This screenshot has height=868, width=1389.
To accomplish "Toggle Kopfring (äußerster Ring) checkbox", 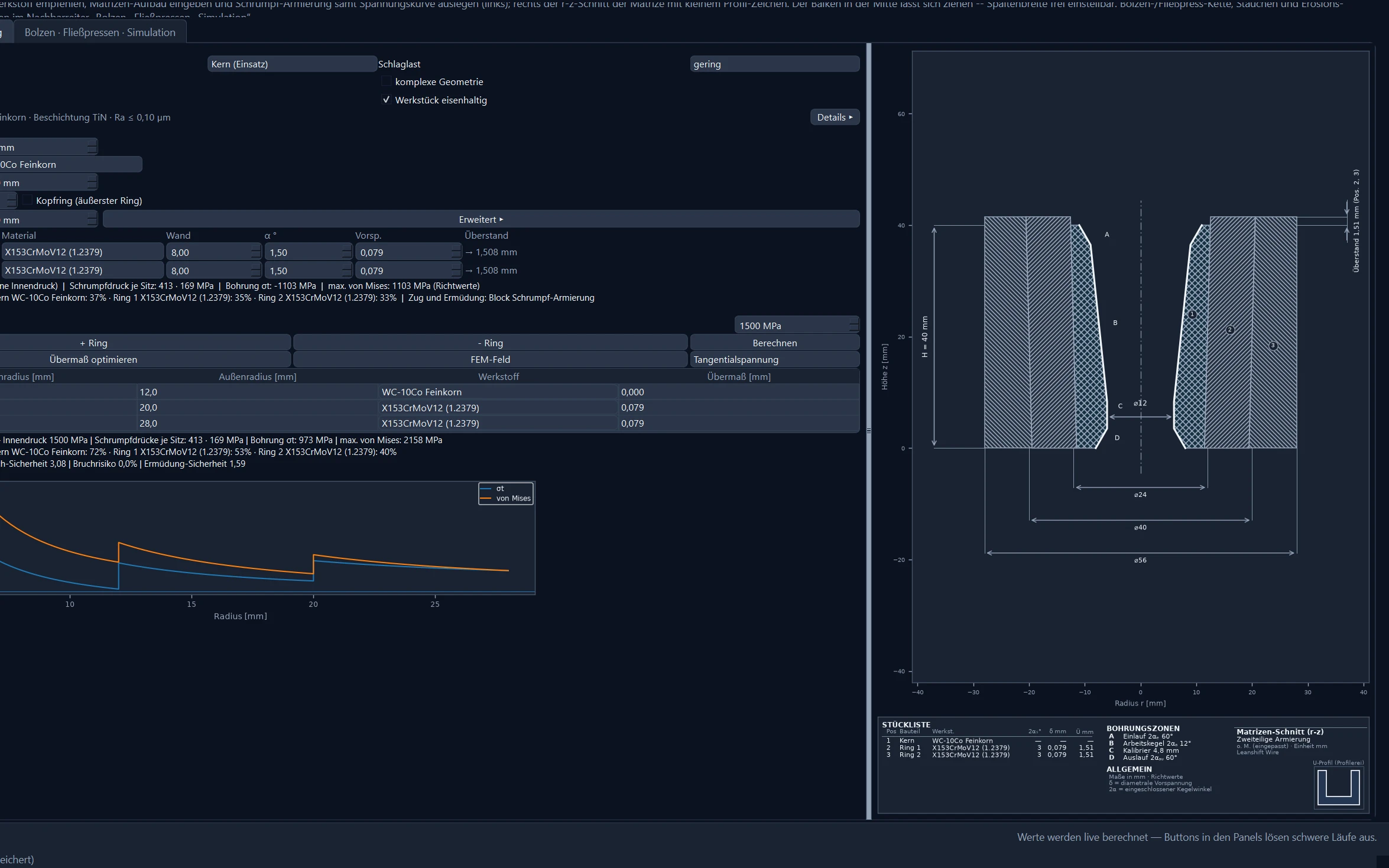I will point(28,200).
